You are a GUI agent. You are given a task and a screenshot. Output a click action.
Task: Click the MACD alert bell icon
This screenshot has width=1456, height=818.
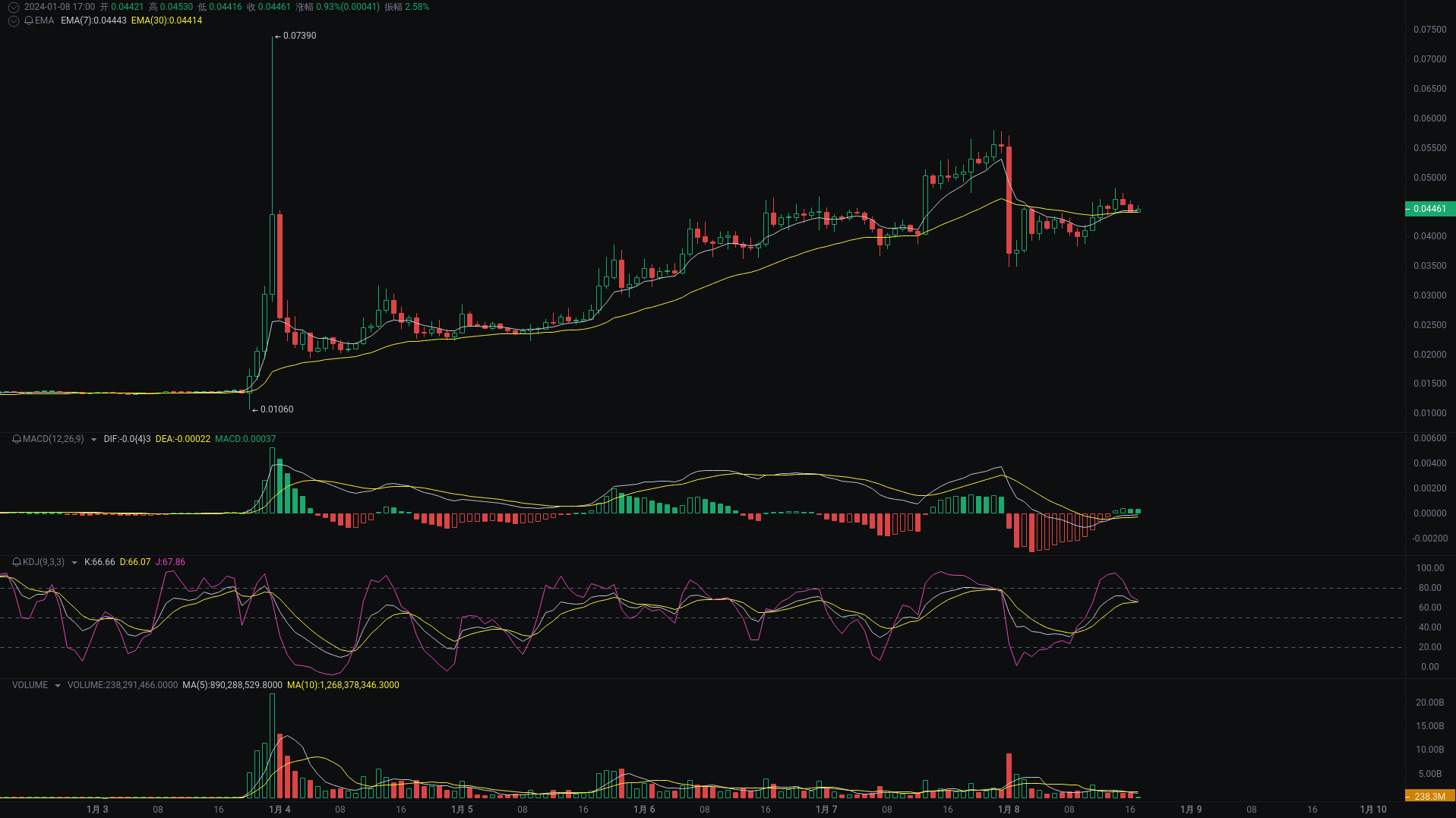pyautogui.click(x=15, y=439)
